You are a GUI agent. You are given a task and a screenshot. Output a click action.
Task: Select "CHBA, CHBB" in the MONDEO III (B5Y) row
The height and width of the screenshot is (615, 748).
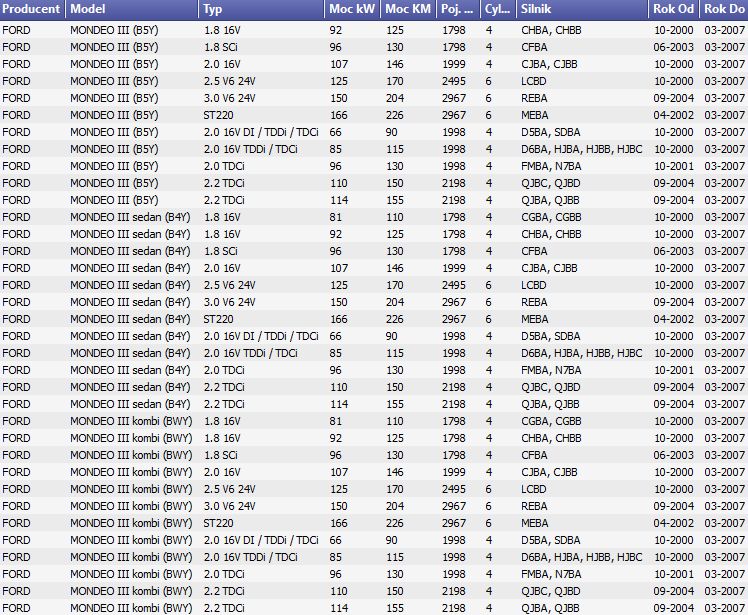(x=551, y=30)
